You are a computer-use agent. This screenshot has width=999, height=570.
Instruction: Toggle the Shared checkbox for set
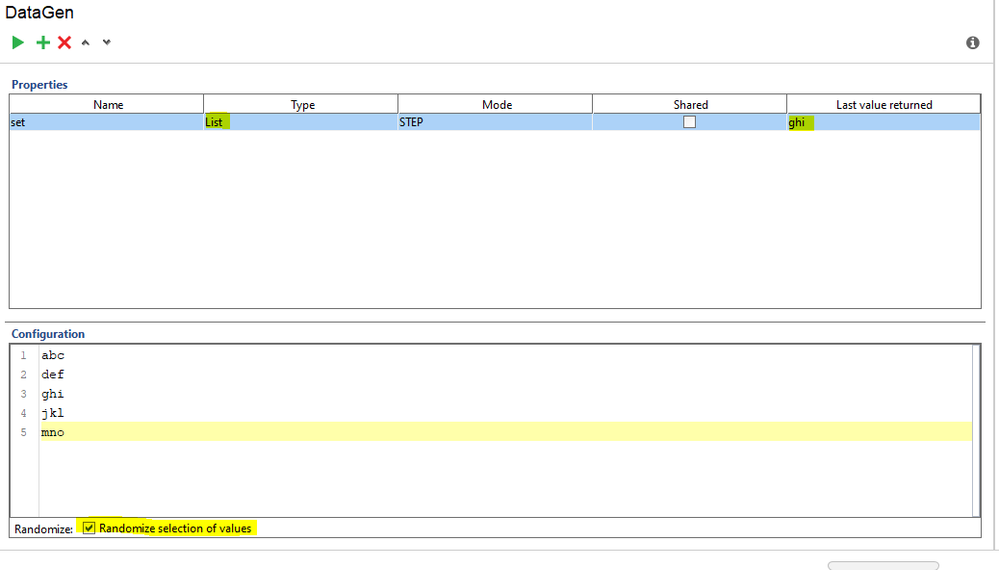[x=689, y=122]
